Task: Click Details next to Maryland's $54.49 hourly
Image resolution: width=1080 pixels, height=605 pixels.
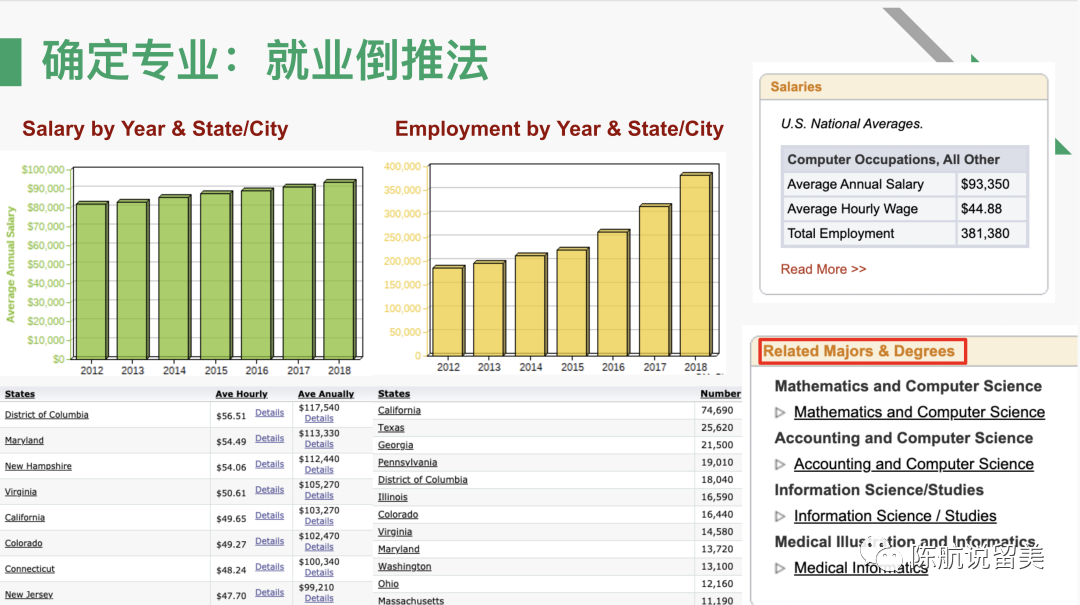Action: (x=269, y=438)
